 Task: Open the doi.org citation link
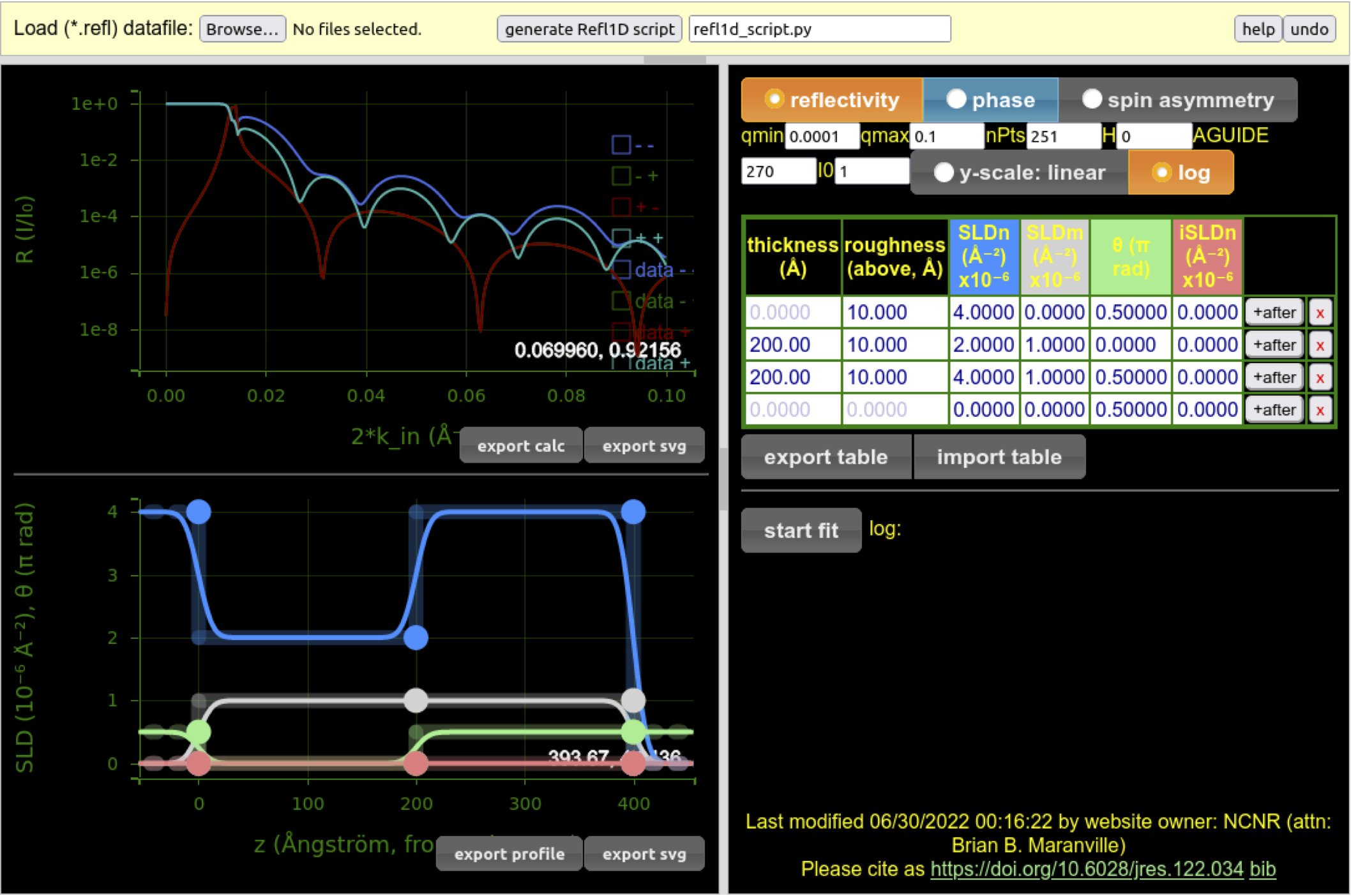point(1086,869)
